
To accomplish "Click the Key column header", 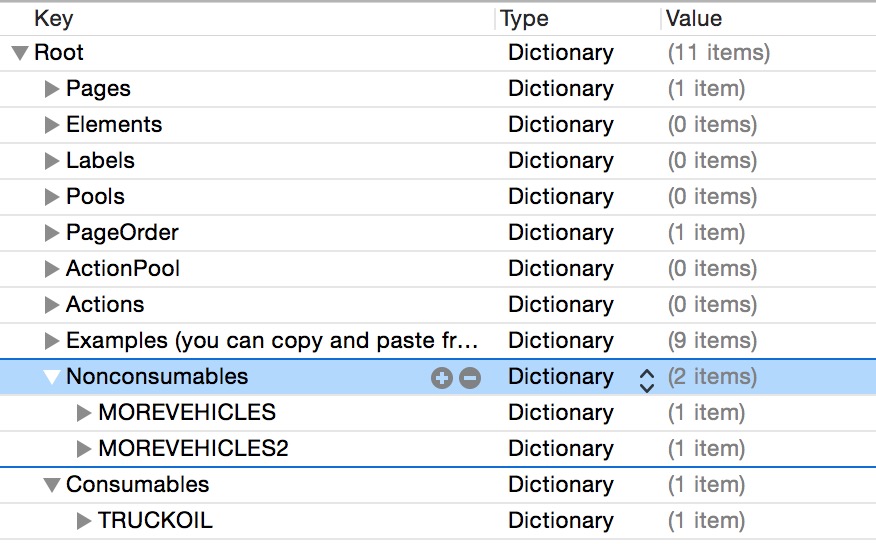I will 54,18.
